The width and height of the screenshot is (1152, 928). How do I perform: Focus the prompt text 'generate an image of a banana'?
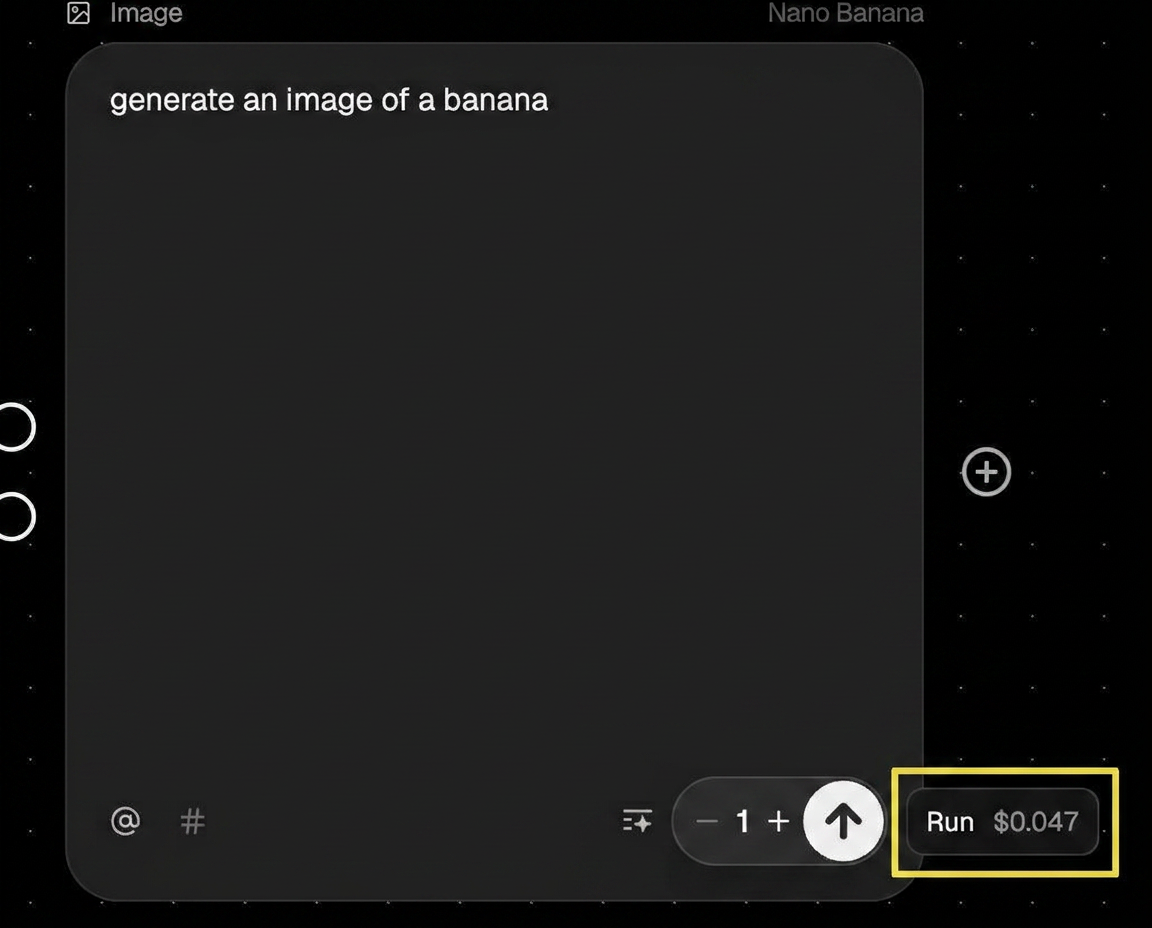(328, 100)
